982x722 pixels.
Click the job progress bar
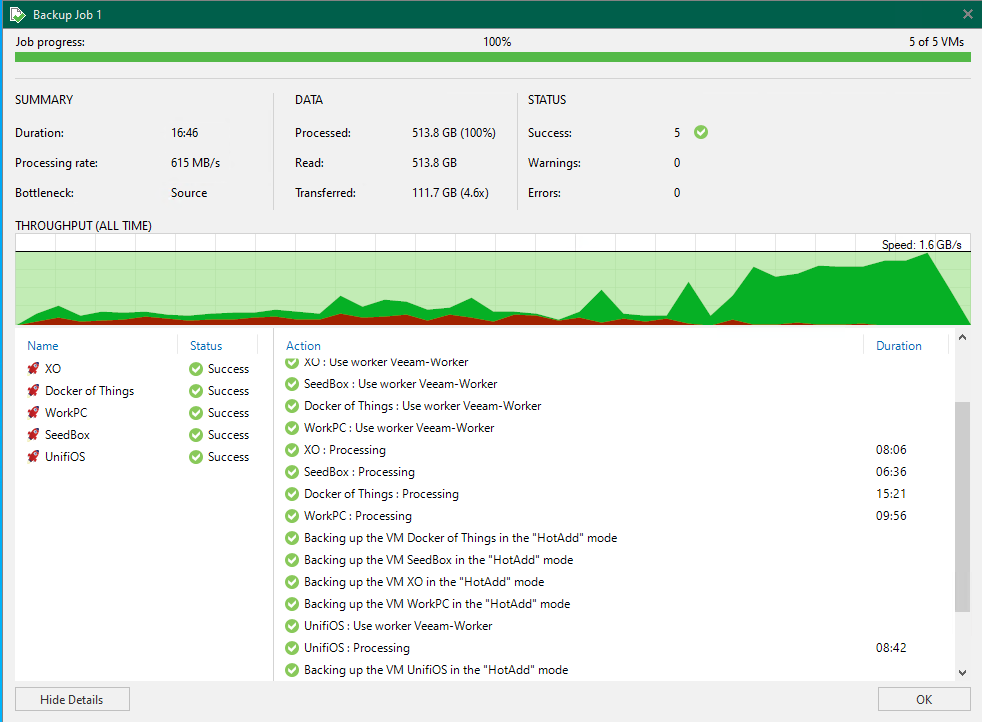click(492, 58)
